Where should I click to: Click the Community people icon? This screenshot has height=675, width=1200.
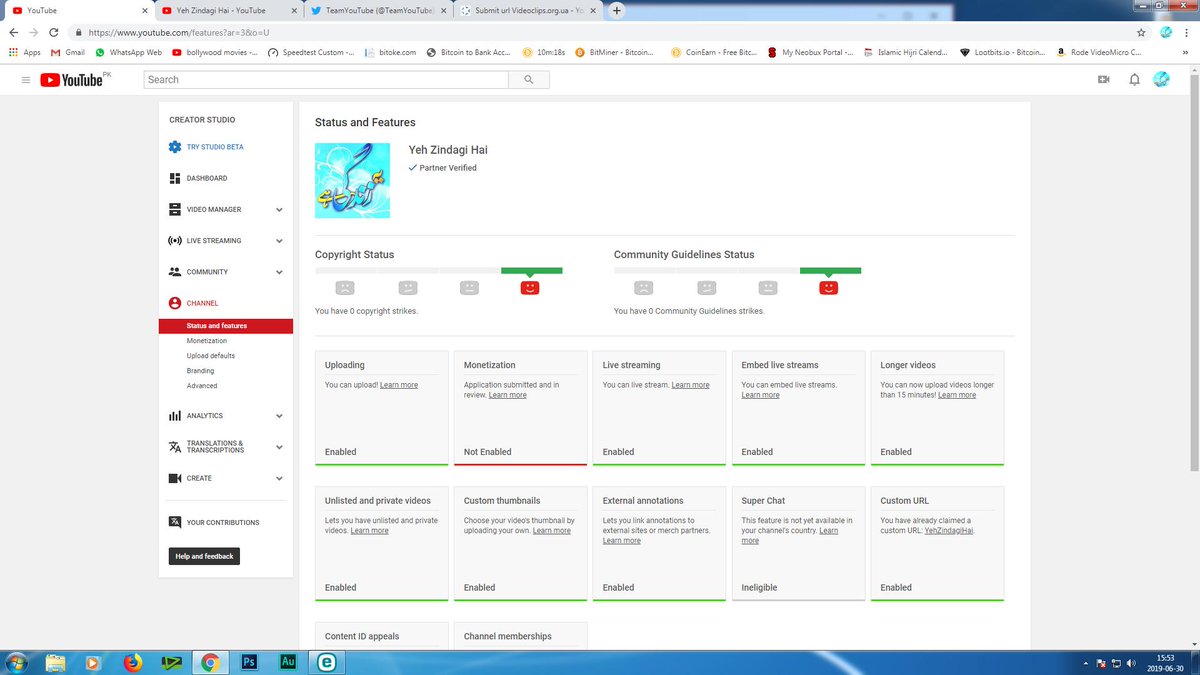tap(175, 272)
